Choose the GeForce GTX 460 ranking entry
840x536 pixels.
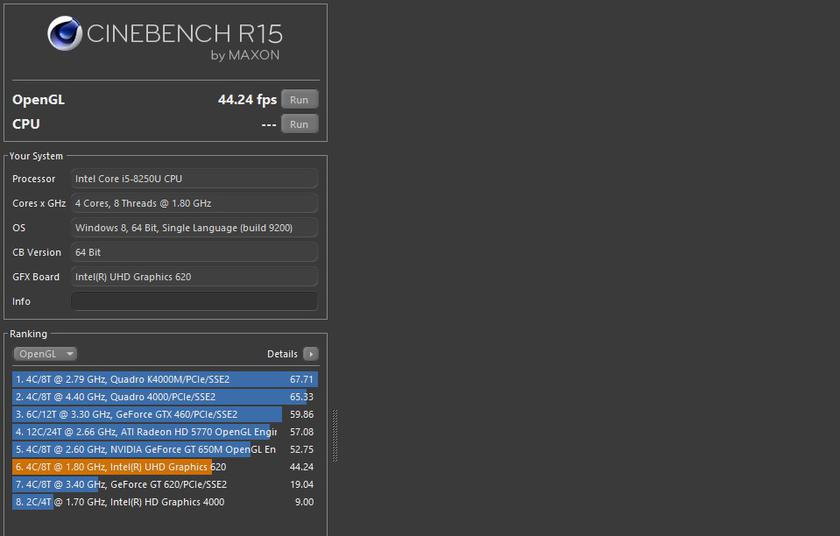(165, 414)
